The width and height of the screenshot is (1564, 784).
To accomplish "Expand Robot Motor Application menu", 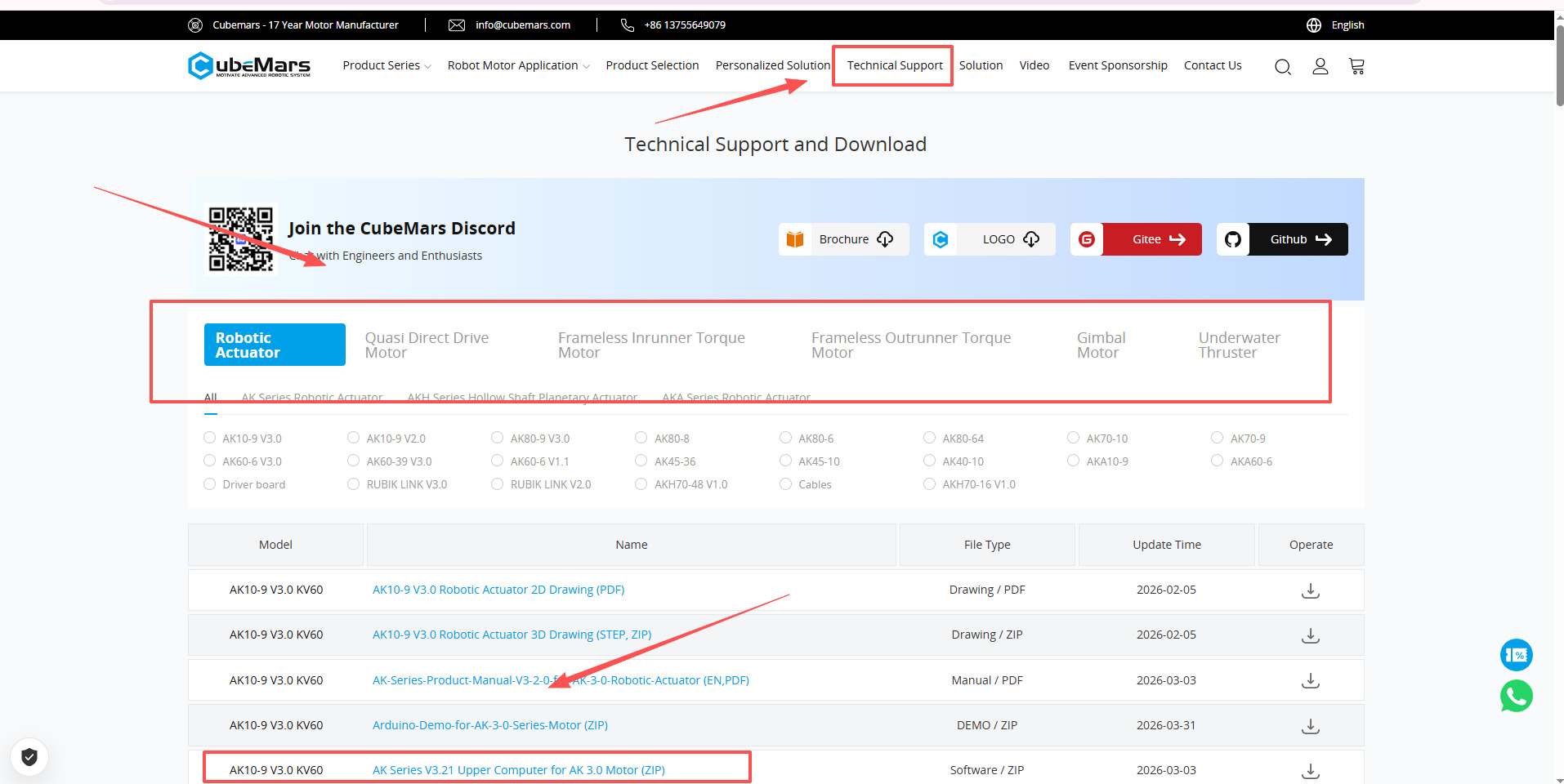I will click(518, 65).
